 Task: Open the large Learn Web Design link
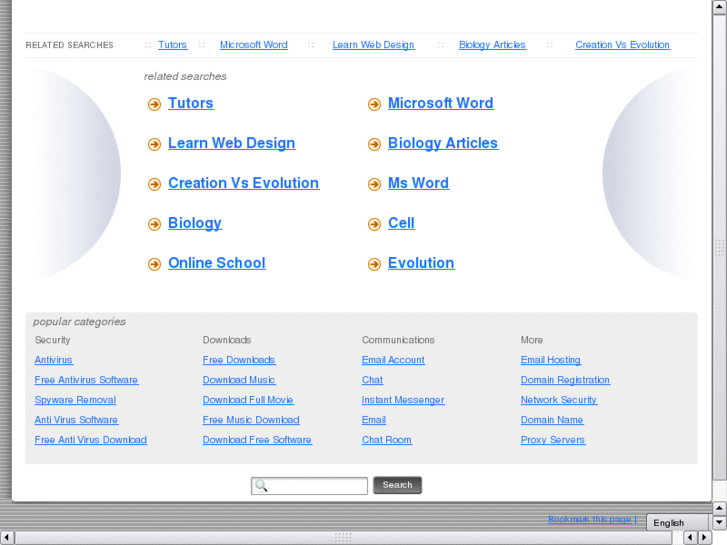231,143
